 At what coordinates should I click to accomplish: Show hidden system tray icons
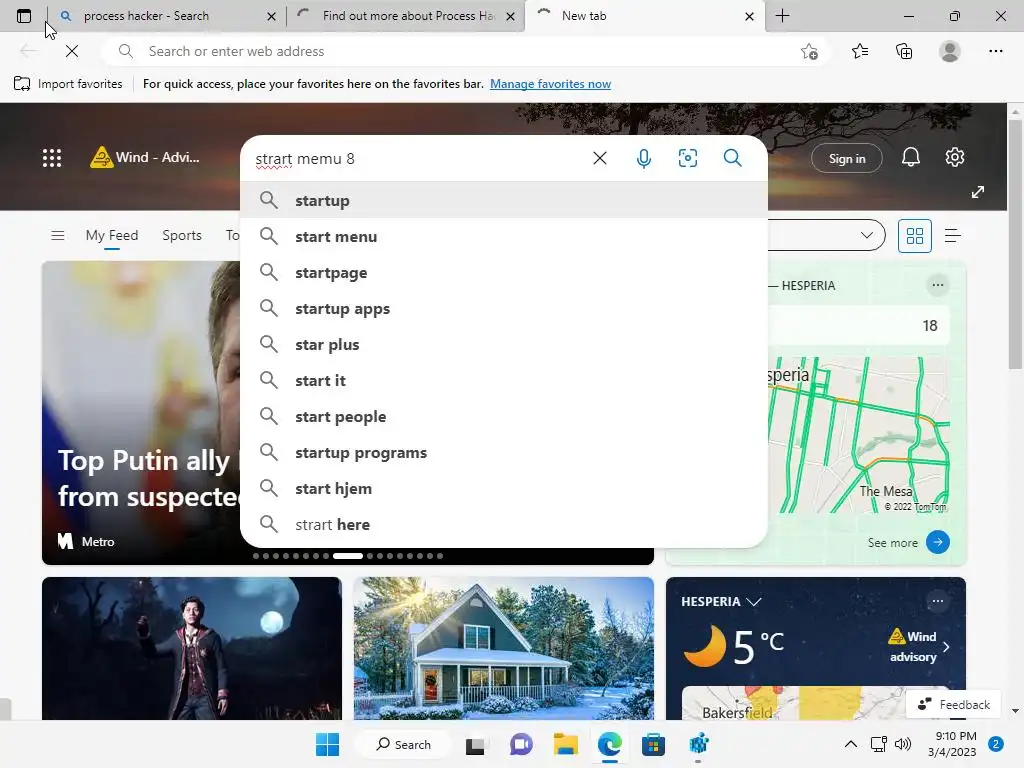point(850,744)
